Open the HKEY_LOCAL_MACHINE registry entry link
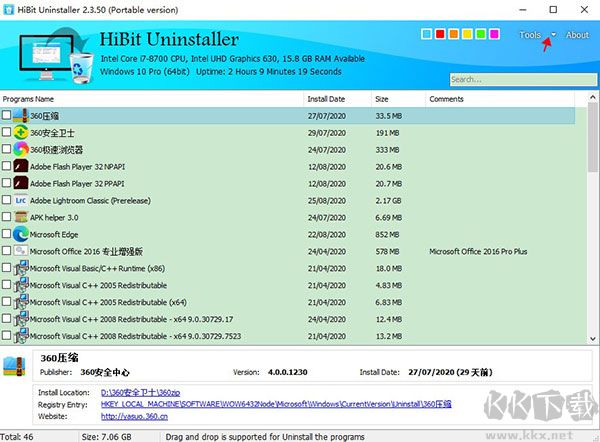 click(276, 404)
